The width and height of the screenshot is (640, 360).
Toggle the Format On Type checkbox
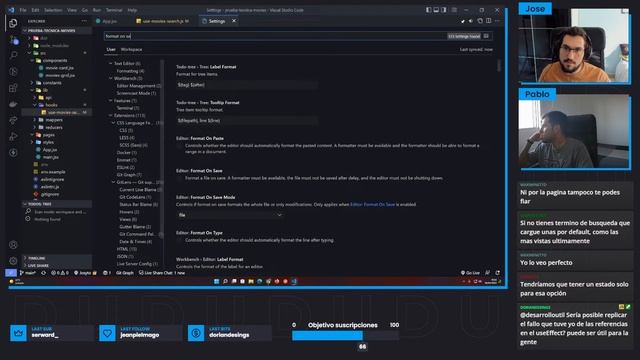pyautogui.click(x=180, y=240)
